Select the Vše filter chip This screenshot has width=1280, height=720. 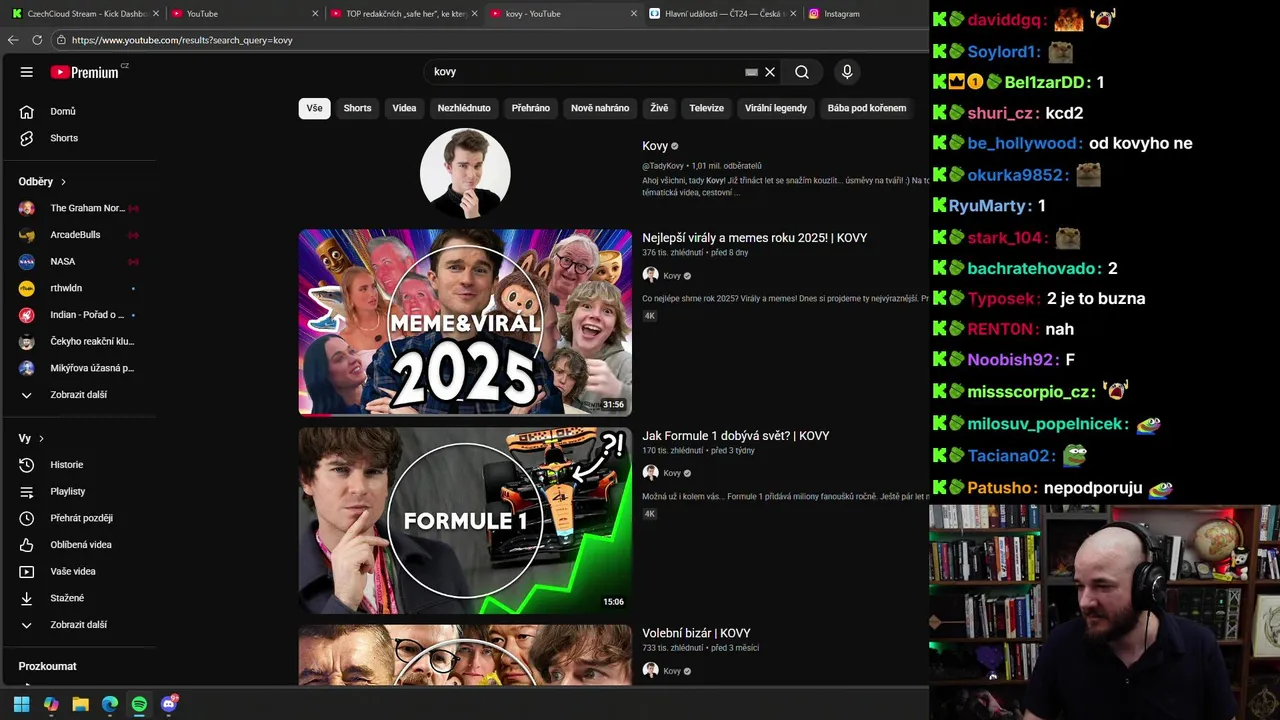click(314, 108)
